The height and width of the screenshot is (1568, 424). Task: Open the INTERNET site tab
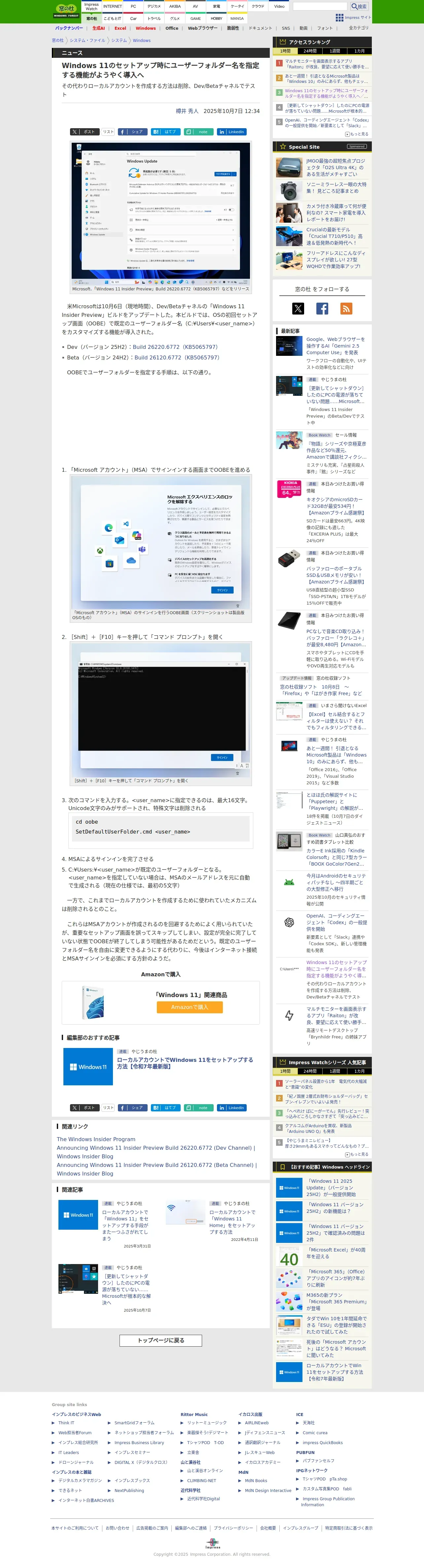(113, 7)
